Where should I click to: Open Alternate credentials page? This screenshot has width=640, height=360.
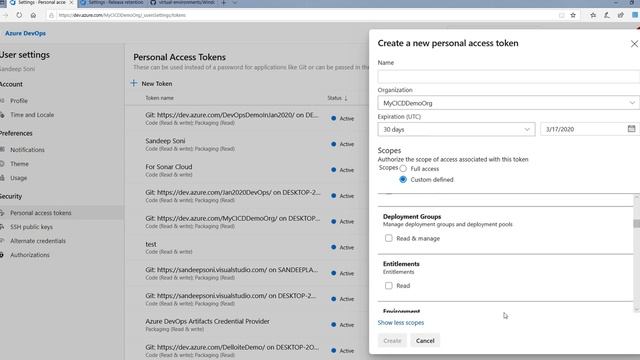click(38, 241)
